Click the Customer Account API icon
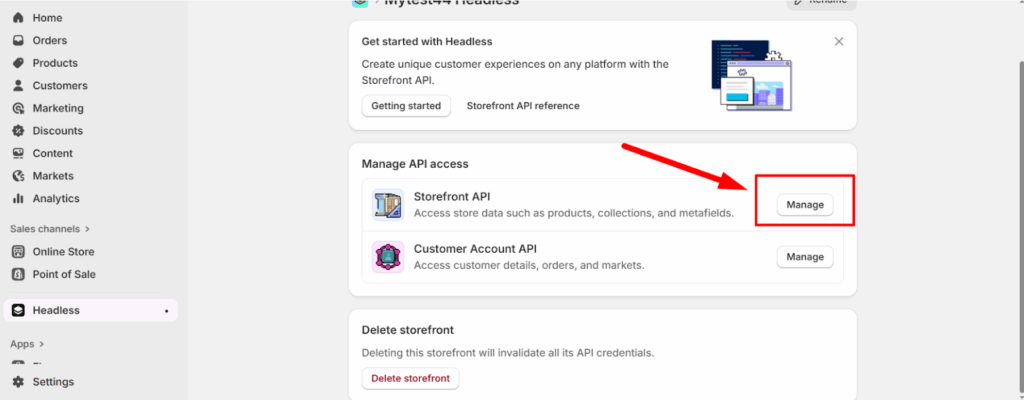This screenshot has width=1024, height=400. pos(387,257)
